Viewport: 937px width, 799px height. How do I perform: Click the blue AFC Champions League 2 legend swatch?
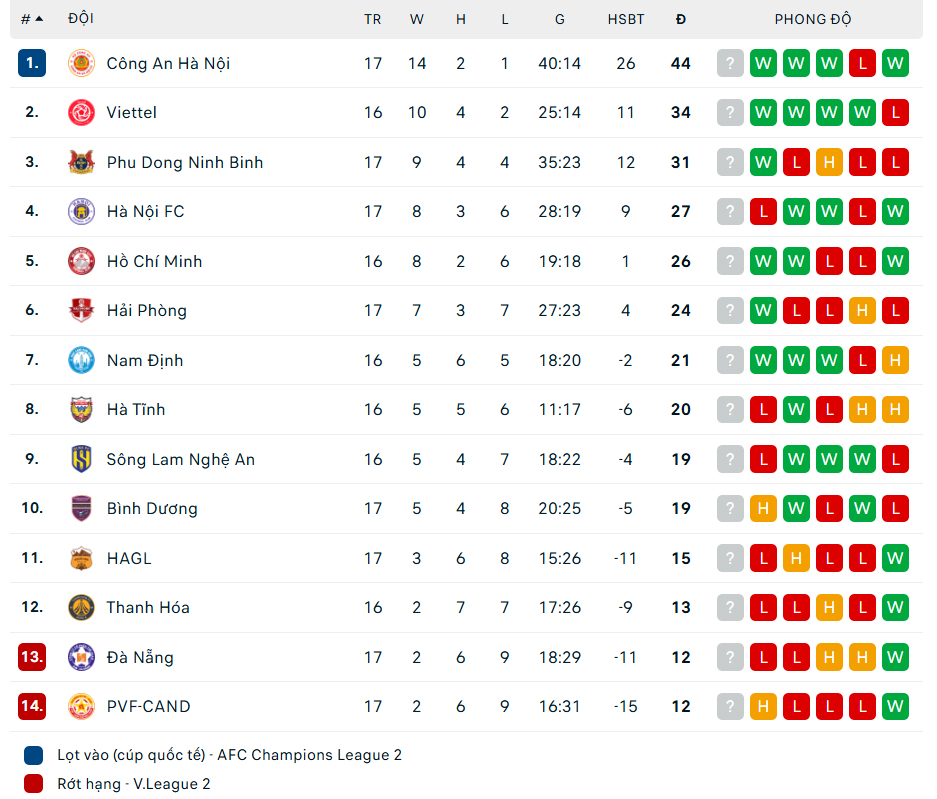(x=34, y=755)
